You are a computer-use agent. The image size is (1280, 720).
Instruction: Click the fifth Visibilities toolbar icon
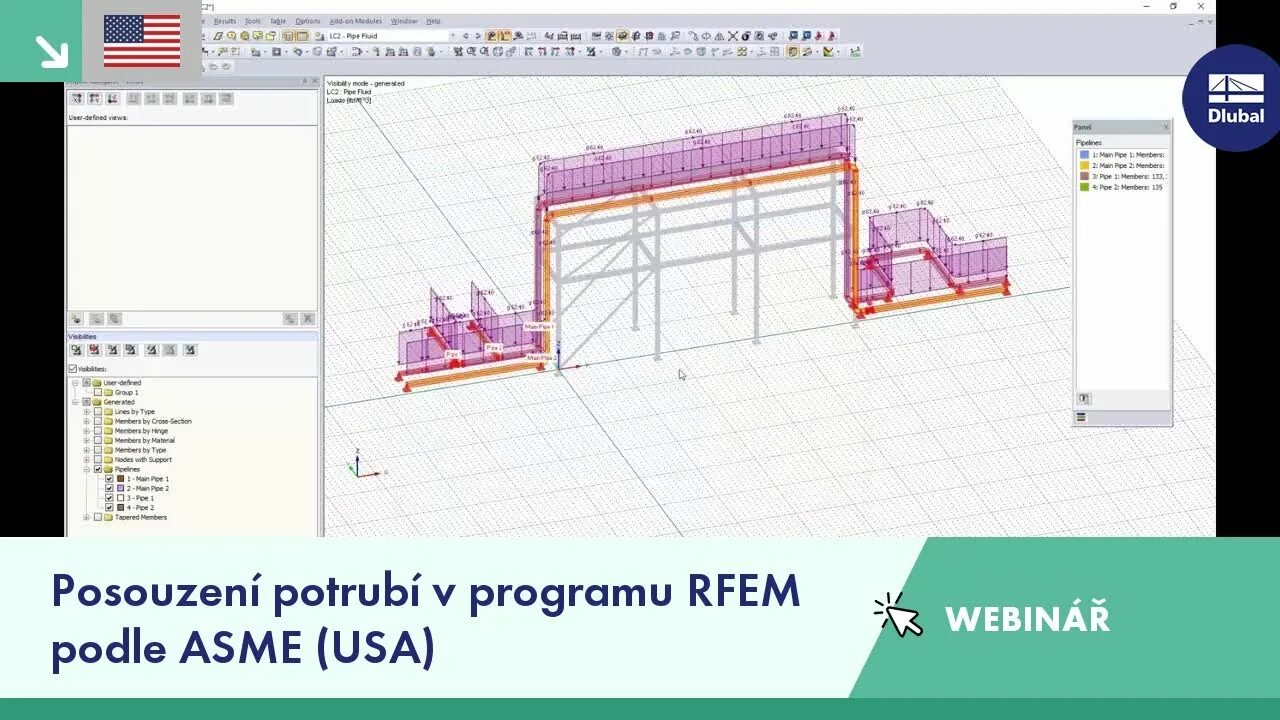pyautogui.click(x=151, y=350)
